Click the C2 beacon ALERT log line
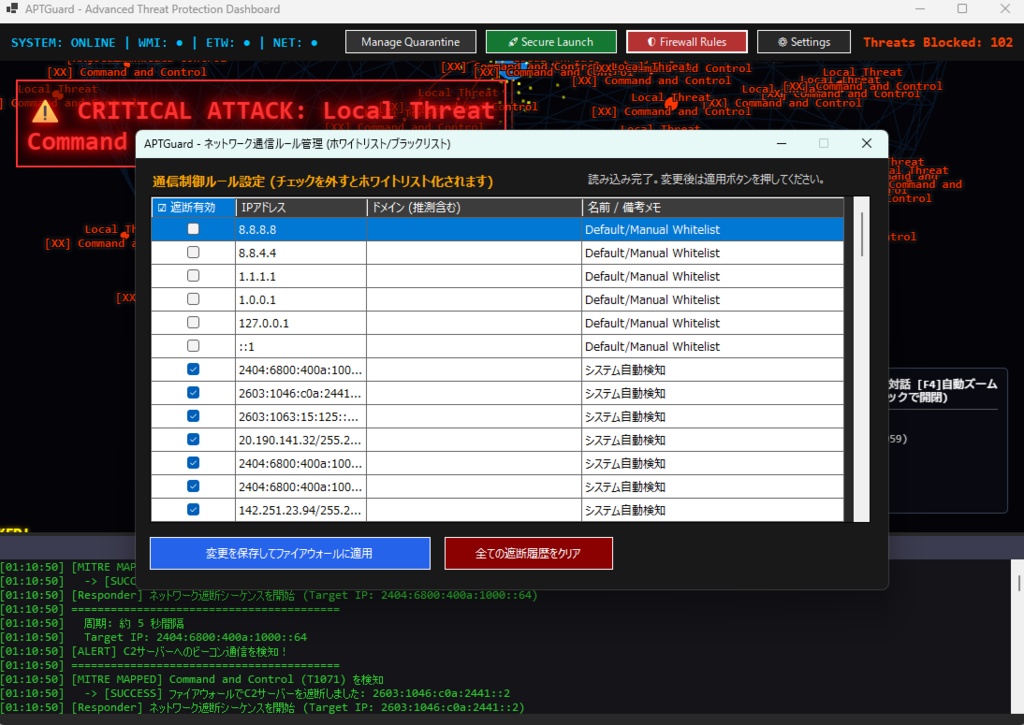 144,651
